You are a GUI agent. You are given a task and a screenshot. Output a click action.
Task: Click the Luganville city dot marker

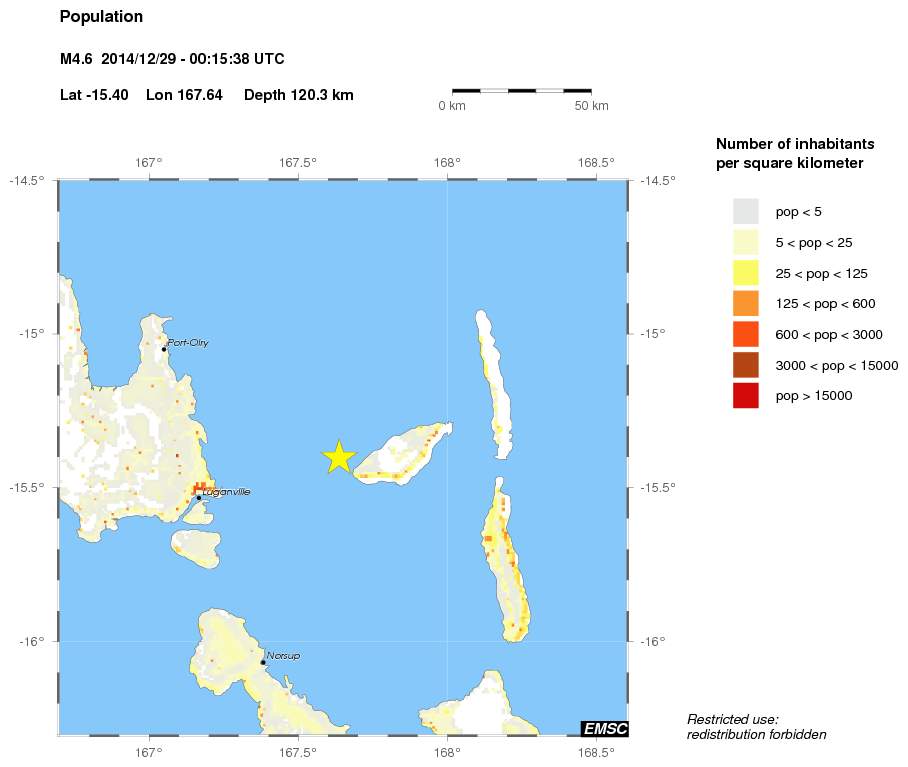[x=199, y=497]
